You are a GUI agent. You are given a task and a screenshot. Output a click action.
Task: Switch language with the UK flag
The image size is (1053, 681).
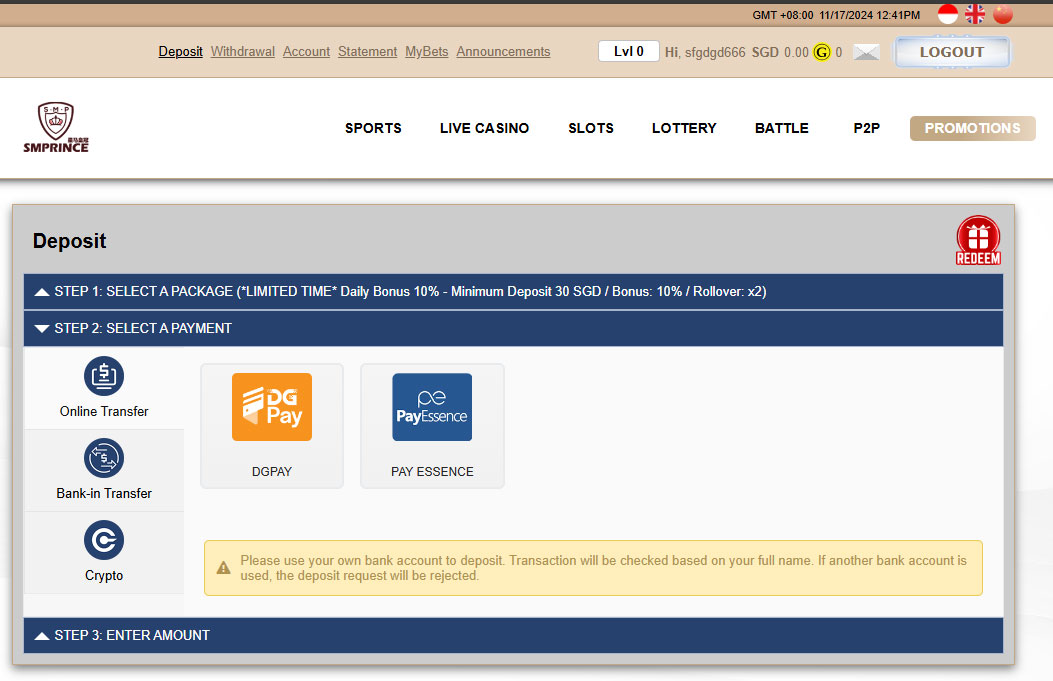click(975, 14)
